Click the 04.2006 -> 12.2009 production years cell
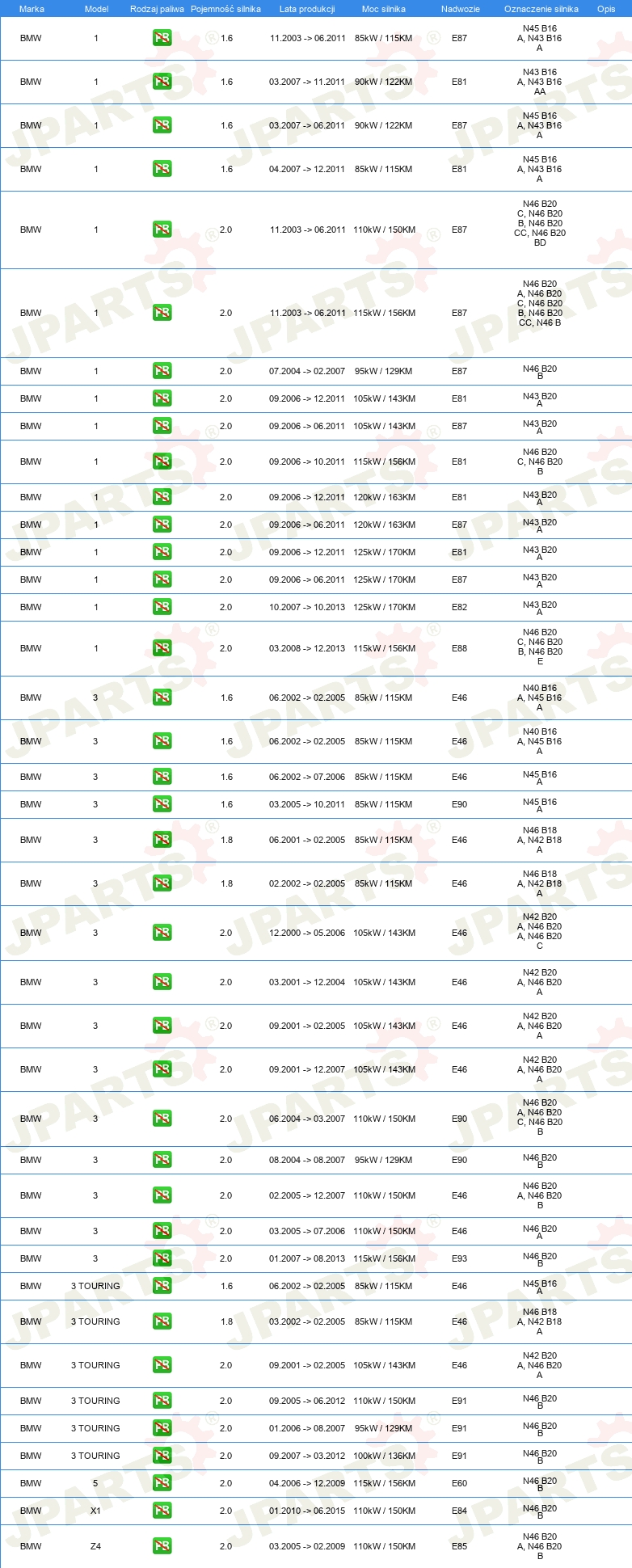 [x=307, y=1483]
